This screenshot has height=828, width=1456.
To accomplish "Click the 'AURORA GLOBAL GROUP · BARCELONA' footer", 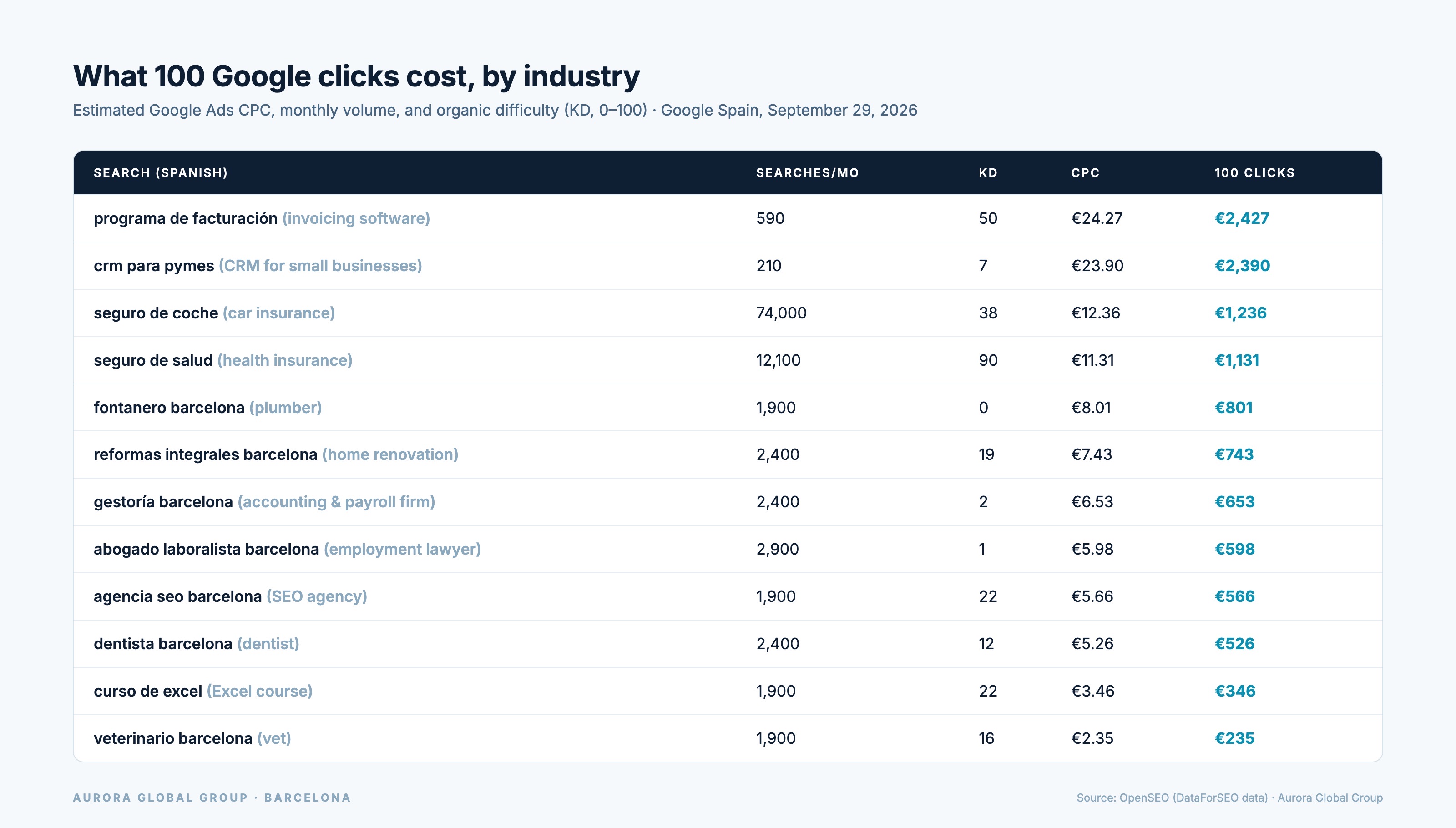I will pyautogui.click(x=212, y=798).
